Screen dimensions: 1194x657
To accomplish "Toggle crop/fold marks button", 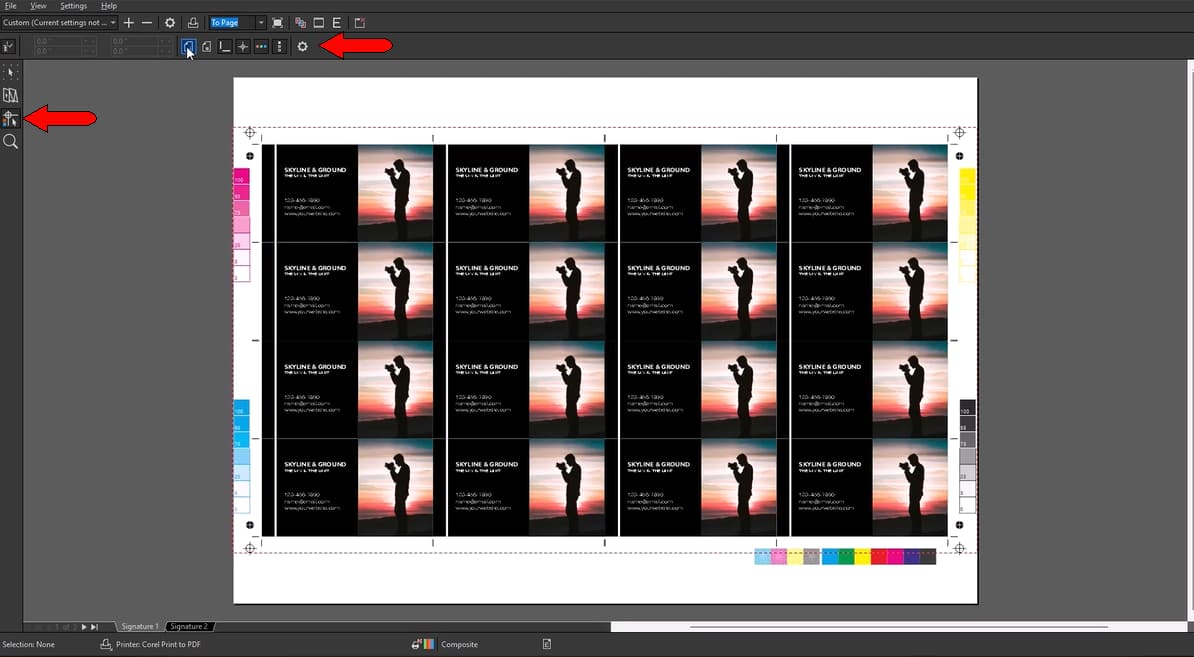I will click(x=225, y=47).
